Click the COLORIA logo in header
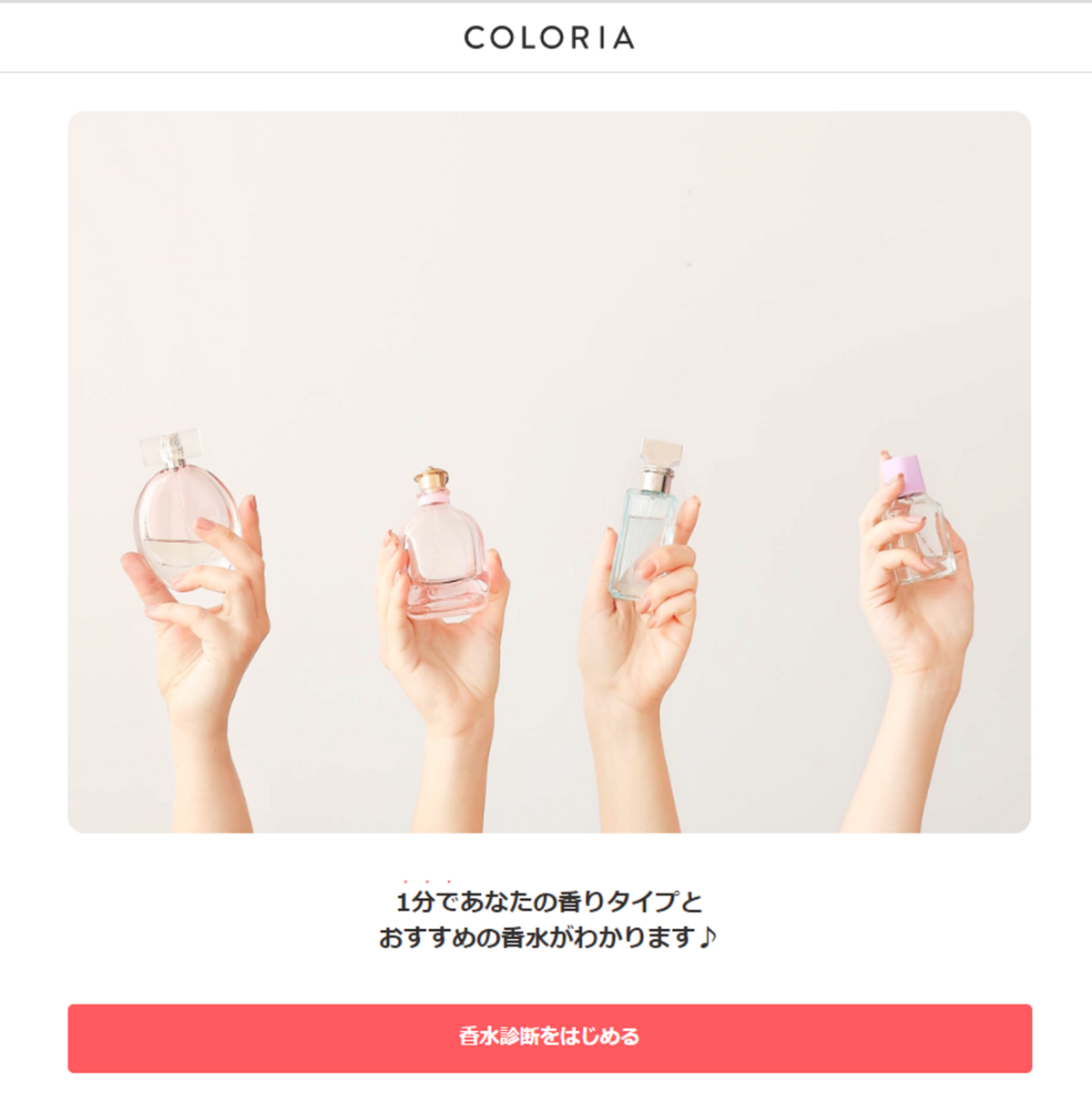This screenshot has width=1092, height=1093. (549, 37)
